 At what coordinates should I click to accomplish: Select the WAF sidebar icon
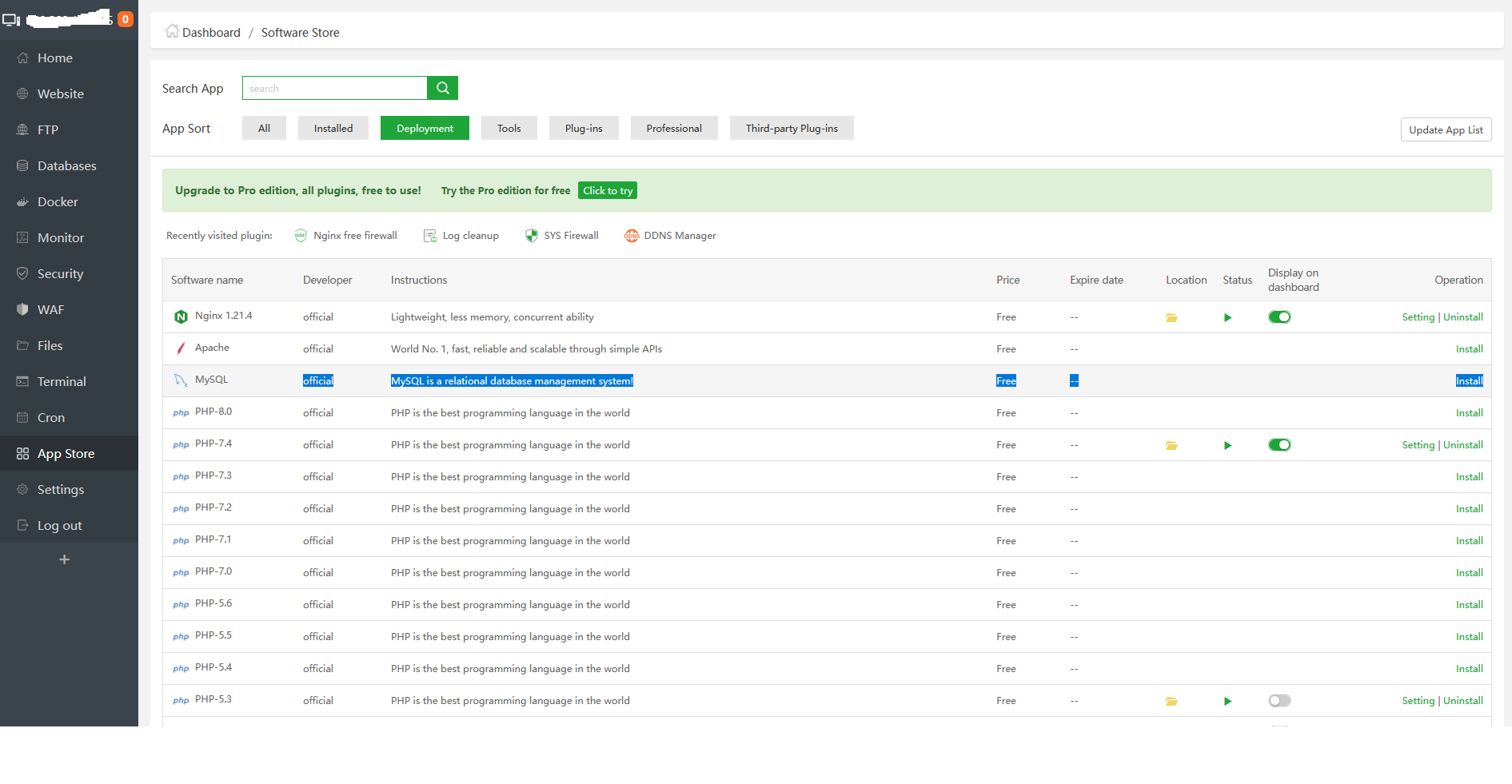point(23,309)
